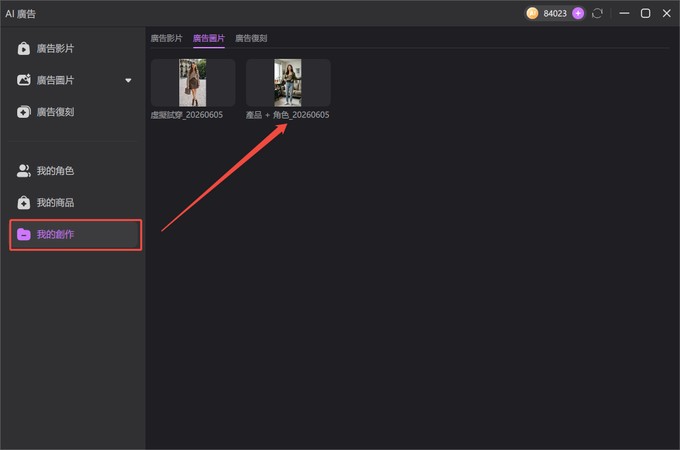Click the 產品 + 角色_20260605 file name
680x450 pixels.
tap(288, 115)
